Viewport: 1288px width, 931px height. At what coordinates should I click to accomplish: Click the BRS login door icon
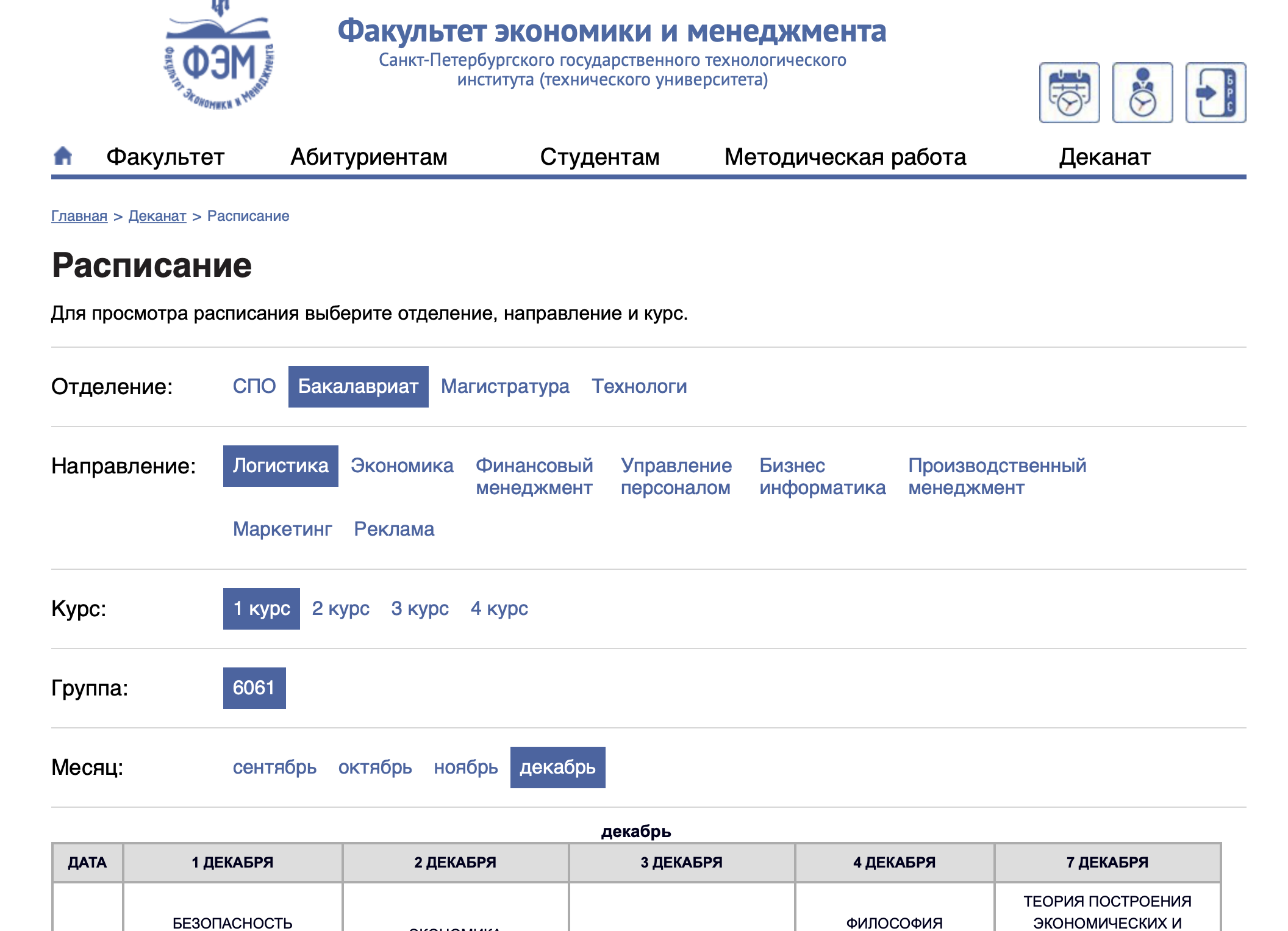pyautogui.click(x=1215, y=93)
